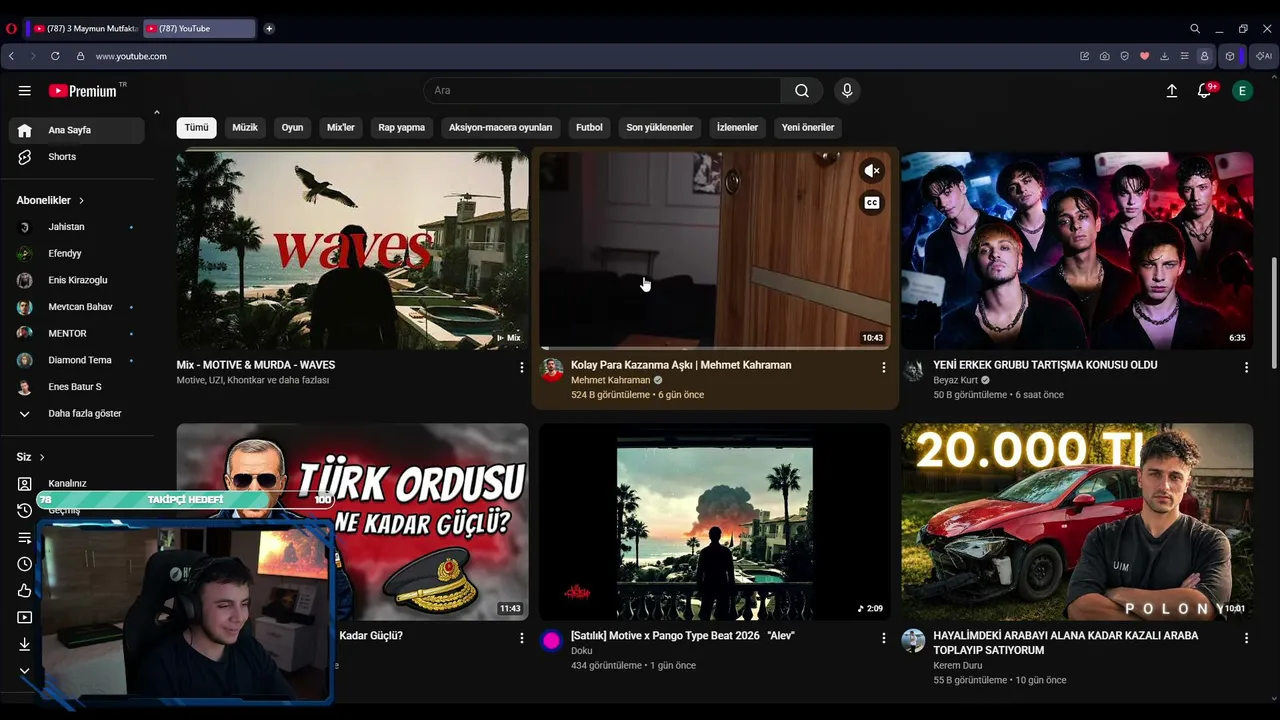Switch to '3 Maymun Mutfakta' browser tab
This screenshot has width=1280, height=720.
85,29
